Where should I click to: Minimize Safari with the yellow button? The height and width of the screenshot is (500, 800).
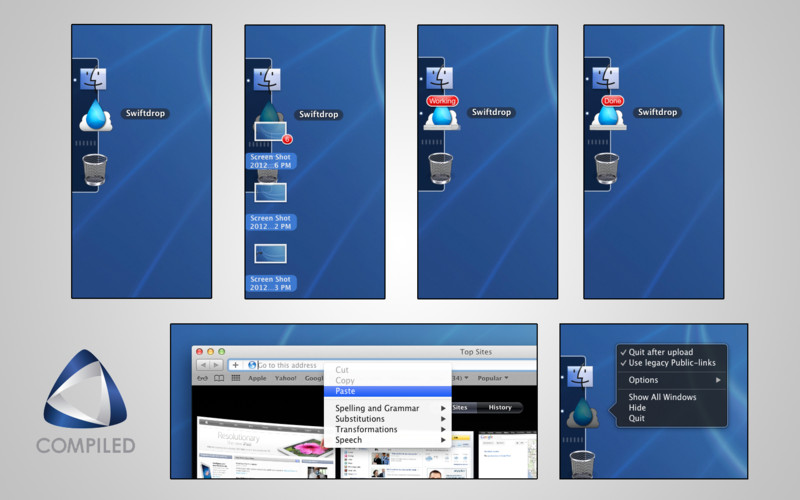click(x=210, y=352)
